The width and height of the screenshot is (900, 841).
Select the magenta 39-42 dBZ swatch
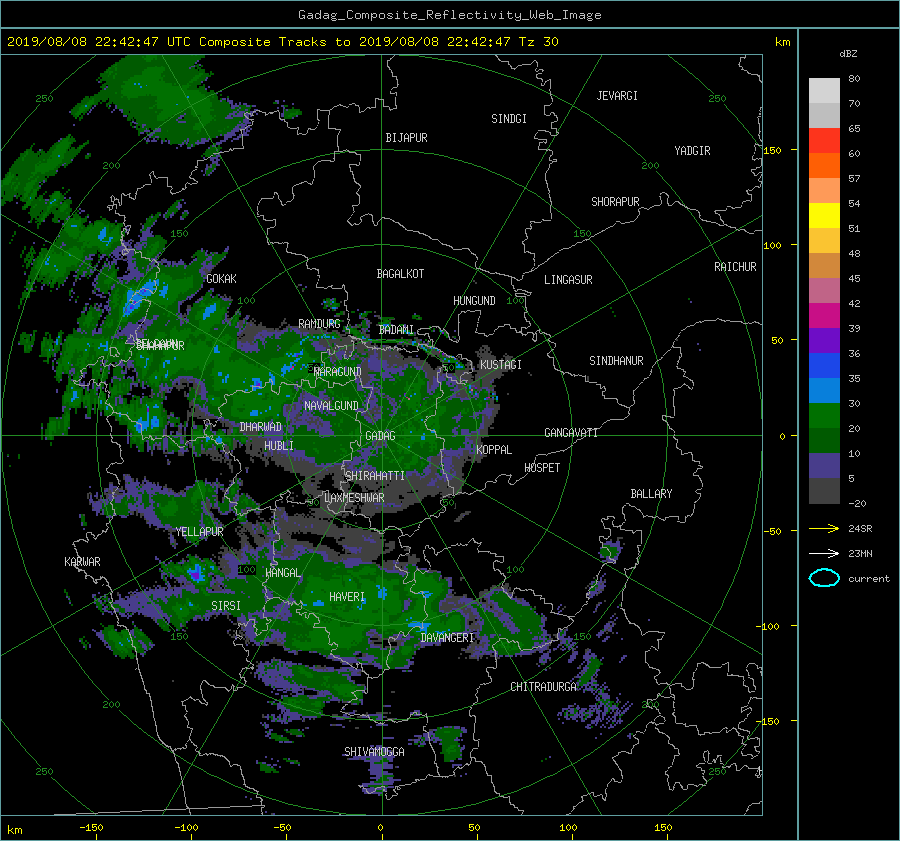point(824,316)
